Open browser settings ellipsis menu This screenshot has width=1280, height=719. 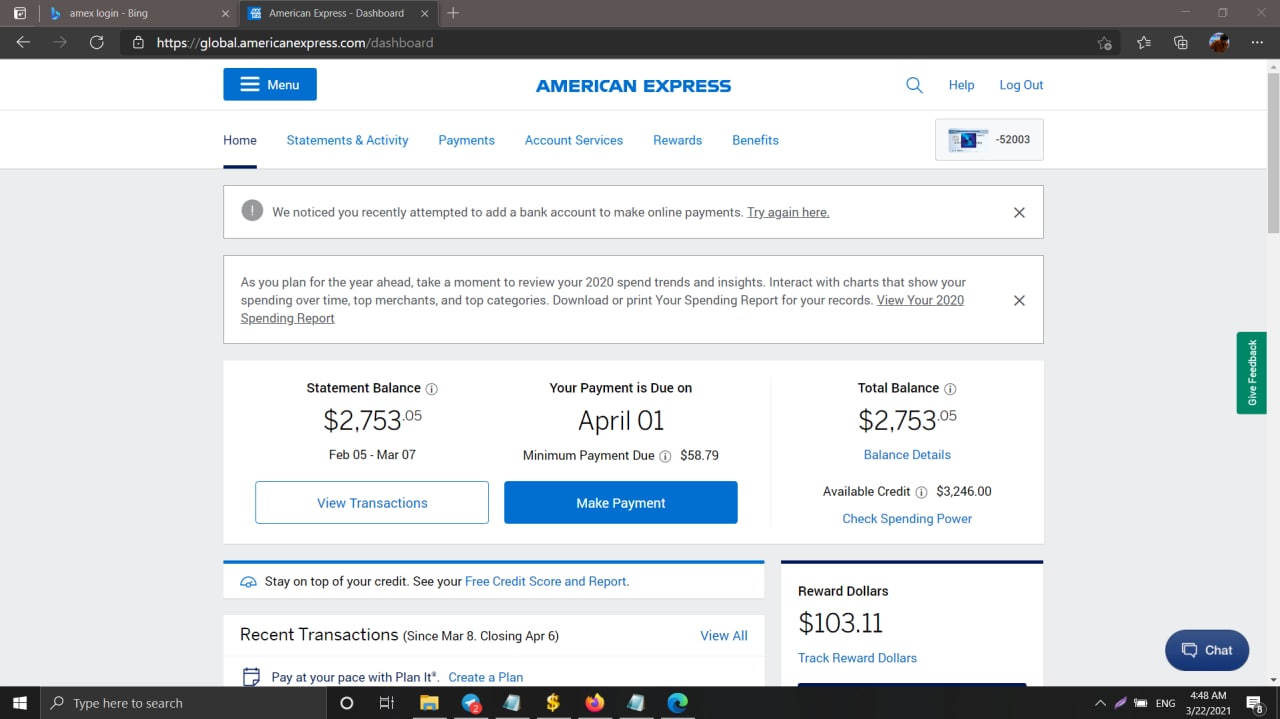[x=1257, y=43]
